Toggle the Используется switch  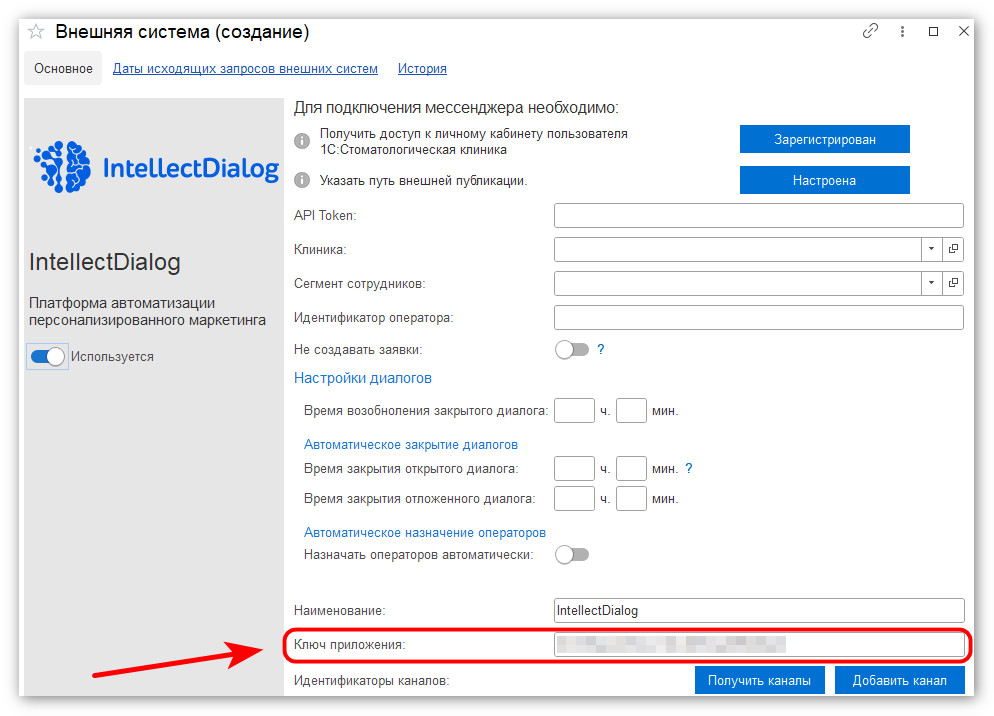point(48,356)
